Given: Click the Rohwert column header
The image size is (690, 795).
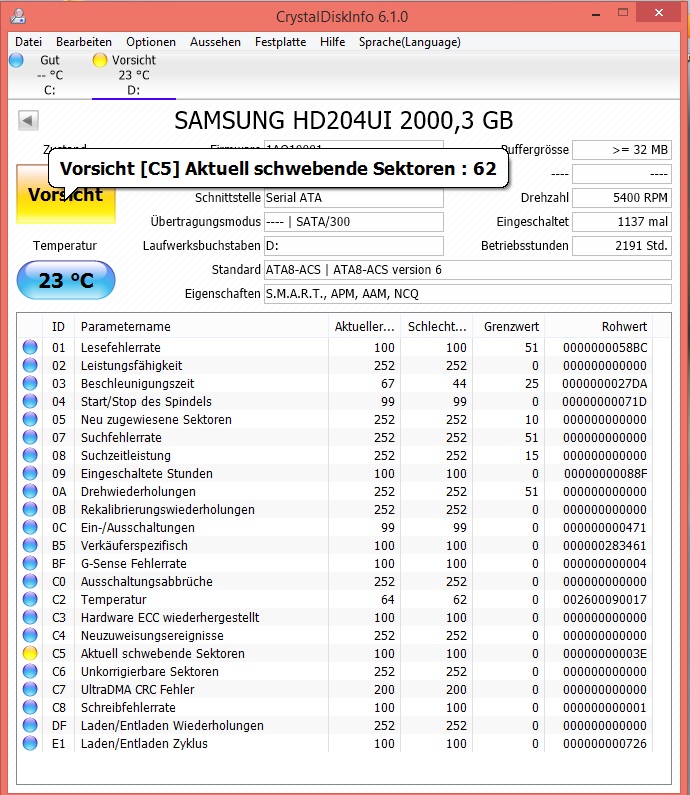Looking at the screenshot, I should coord(599,327).
